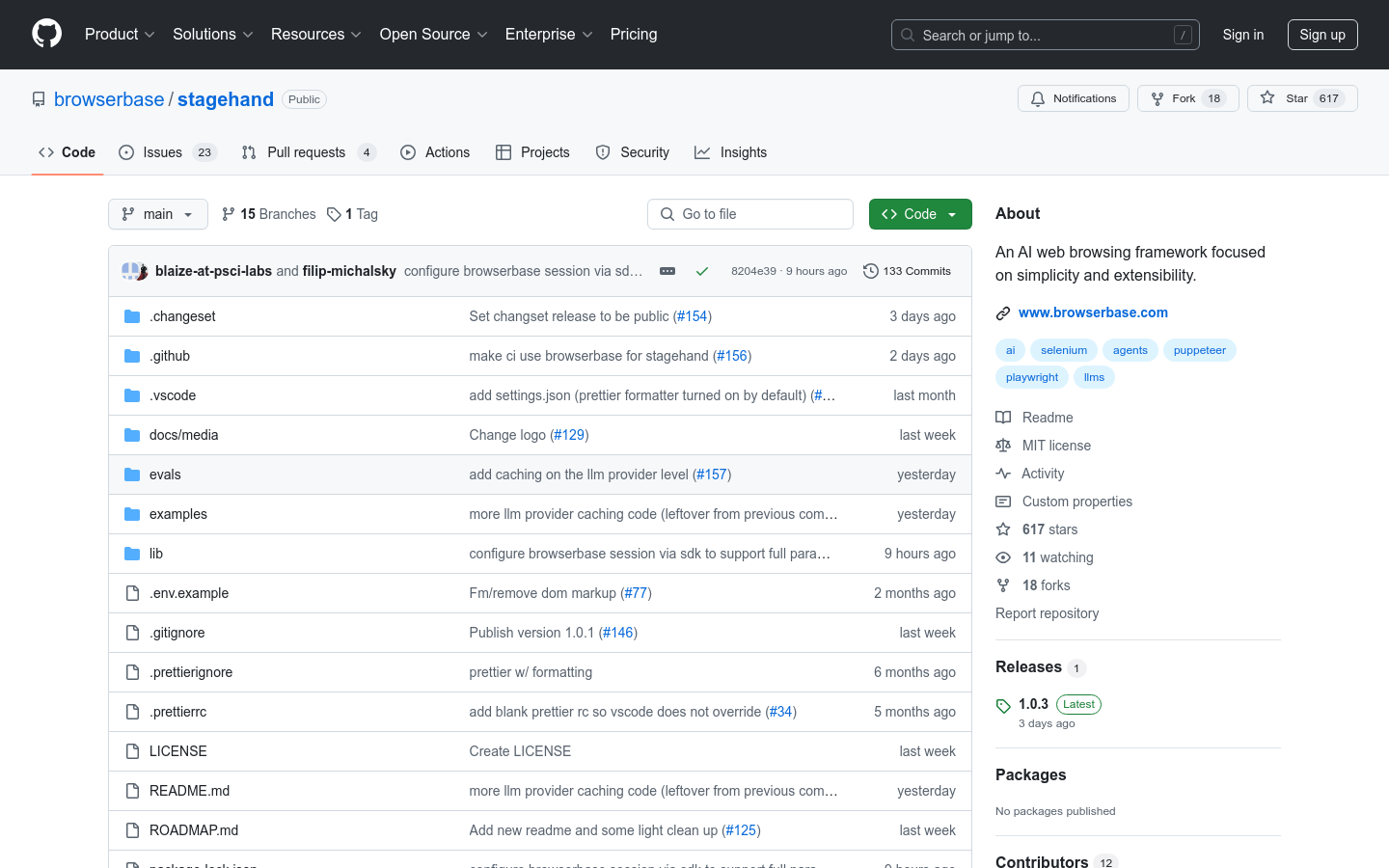This screenshot has height=868, width=1389.
Task: Open the green Code dropdown button
Action: (x=920, y=214)
